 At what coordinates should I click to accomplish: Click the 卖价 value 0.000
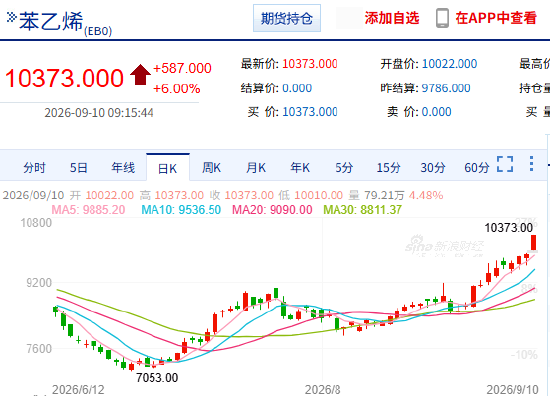point(436,112)
